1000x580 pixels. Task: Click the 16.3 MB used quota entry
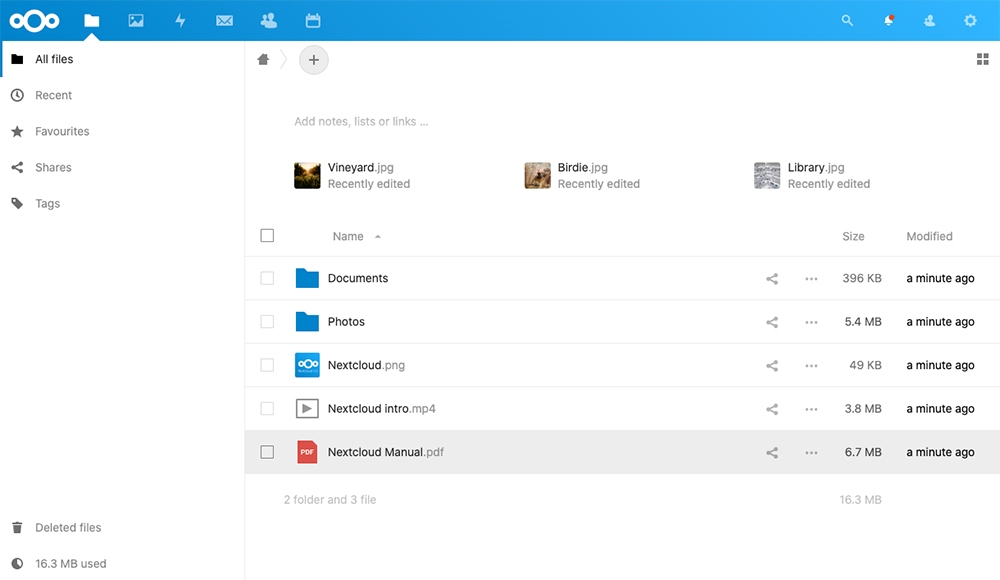[x=122, y=563]
